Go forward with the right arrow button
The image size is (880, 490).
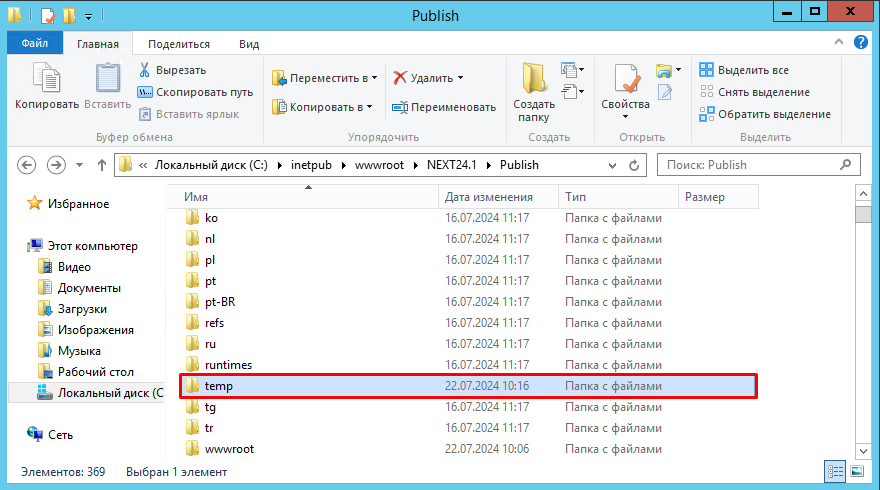[56, 165]
